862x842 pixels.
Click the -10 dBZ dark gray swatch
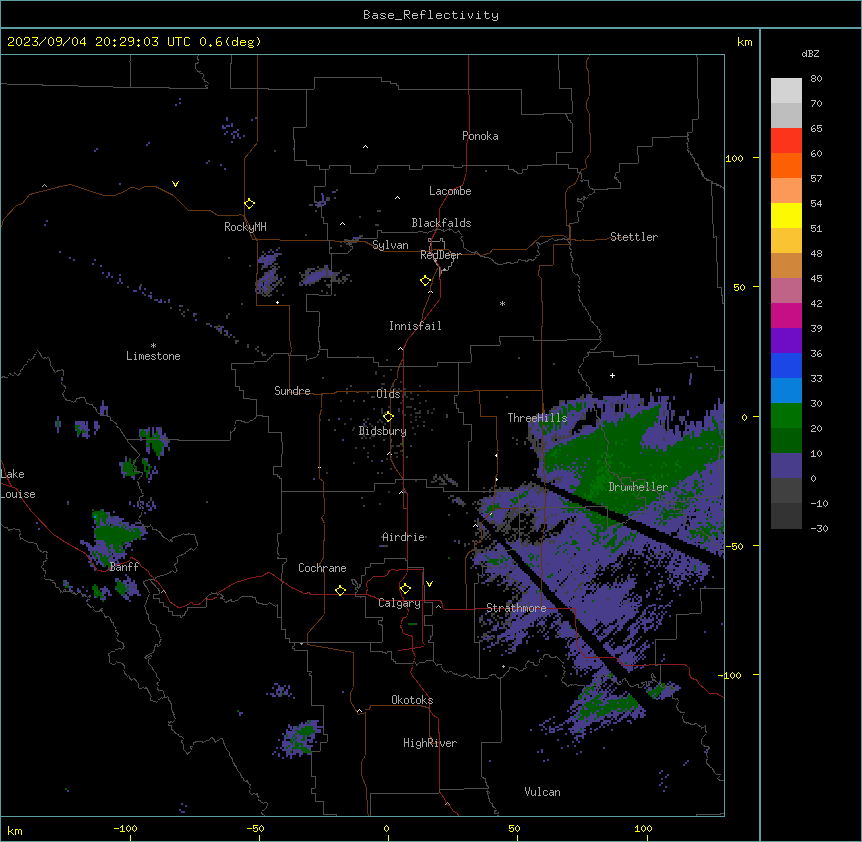786,516
